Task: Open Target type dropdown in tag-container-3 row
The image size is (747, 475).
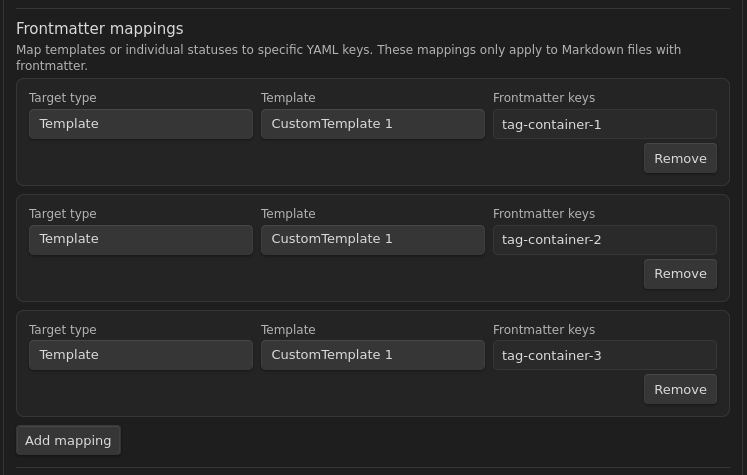Action: point(141,355)
